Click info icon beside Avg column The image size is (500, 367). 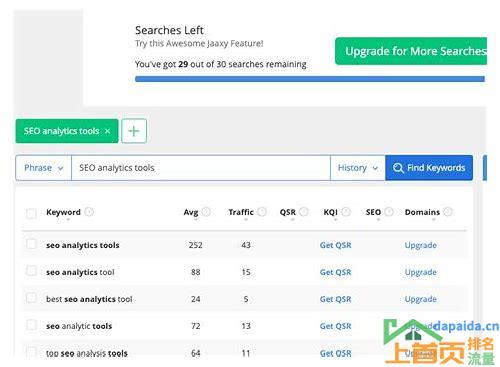(206, 212)
